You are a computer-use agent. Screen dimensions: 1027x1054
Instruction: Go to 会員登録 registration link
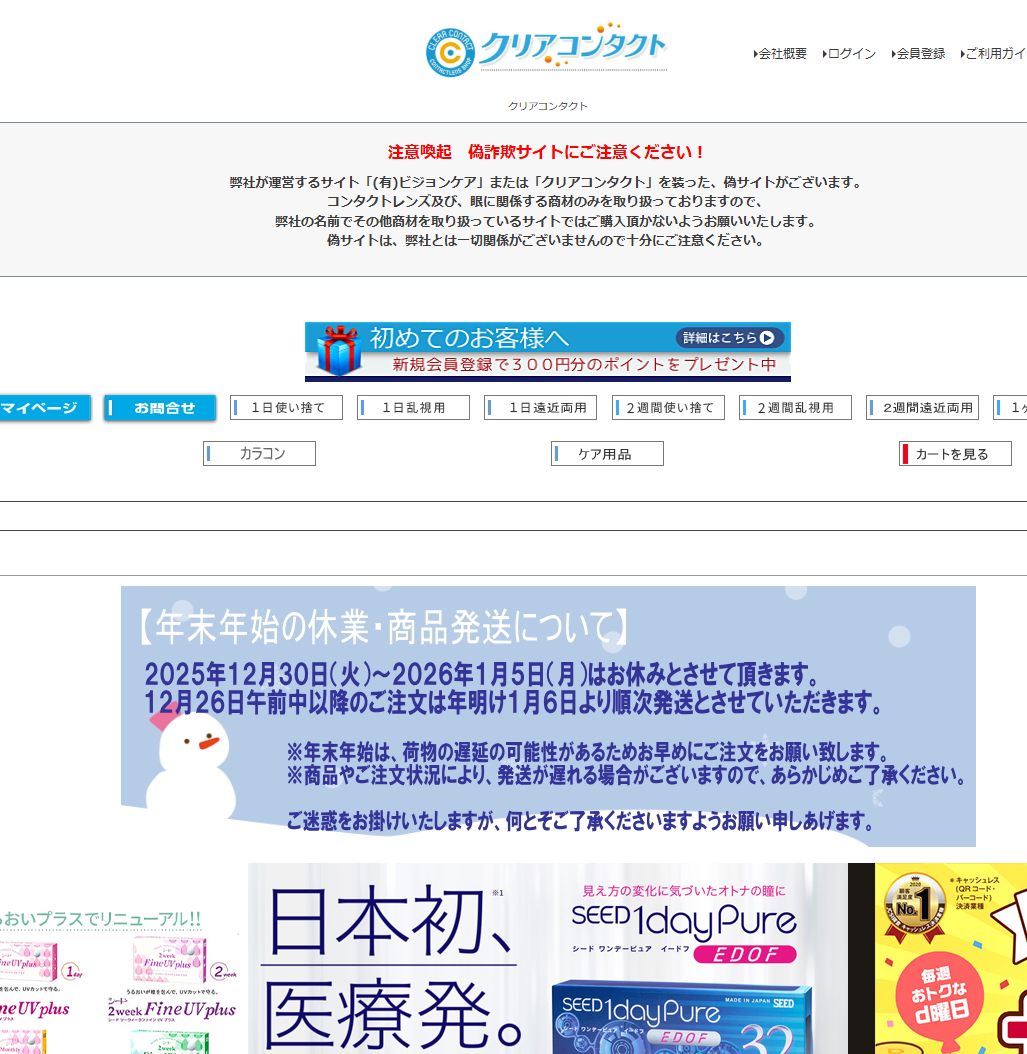click(x=919, y=54)
